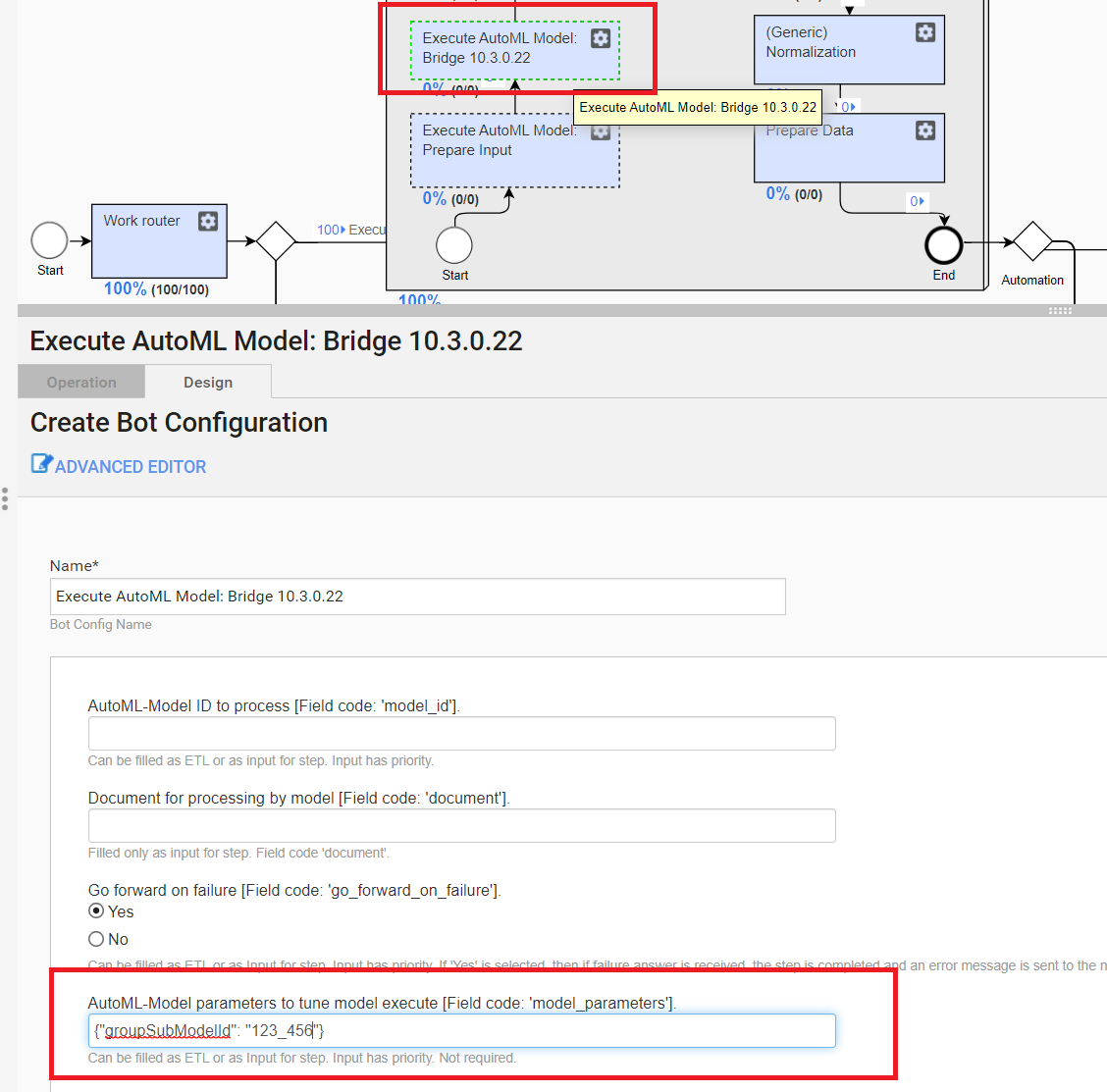Open the ADVANCED EDITOR link

pyautogui.click(x=131, y=467)
